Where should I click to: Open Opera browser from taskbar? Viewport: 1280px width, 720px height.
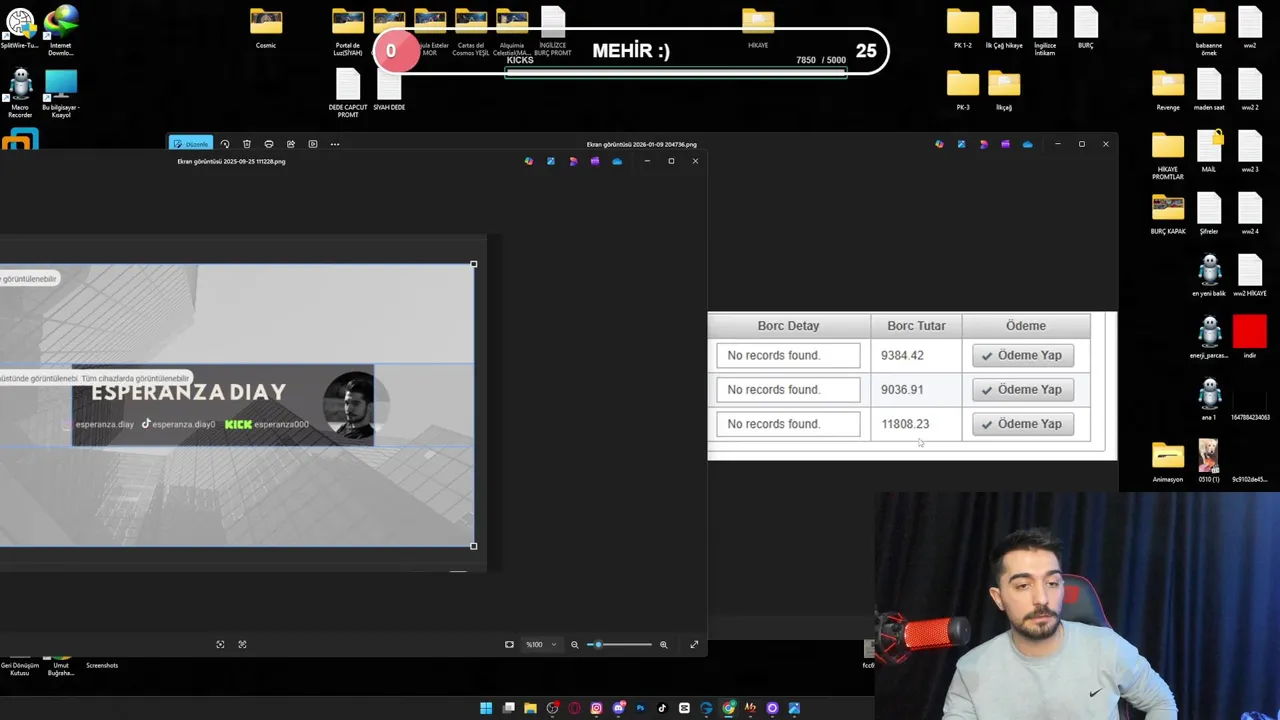pyautogui.click(x=574, y=708)
